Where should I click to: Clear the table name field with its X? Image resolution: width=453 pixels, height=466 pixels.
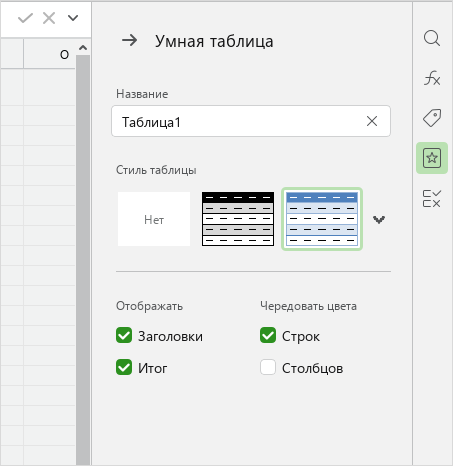[x=372, y=121]
